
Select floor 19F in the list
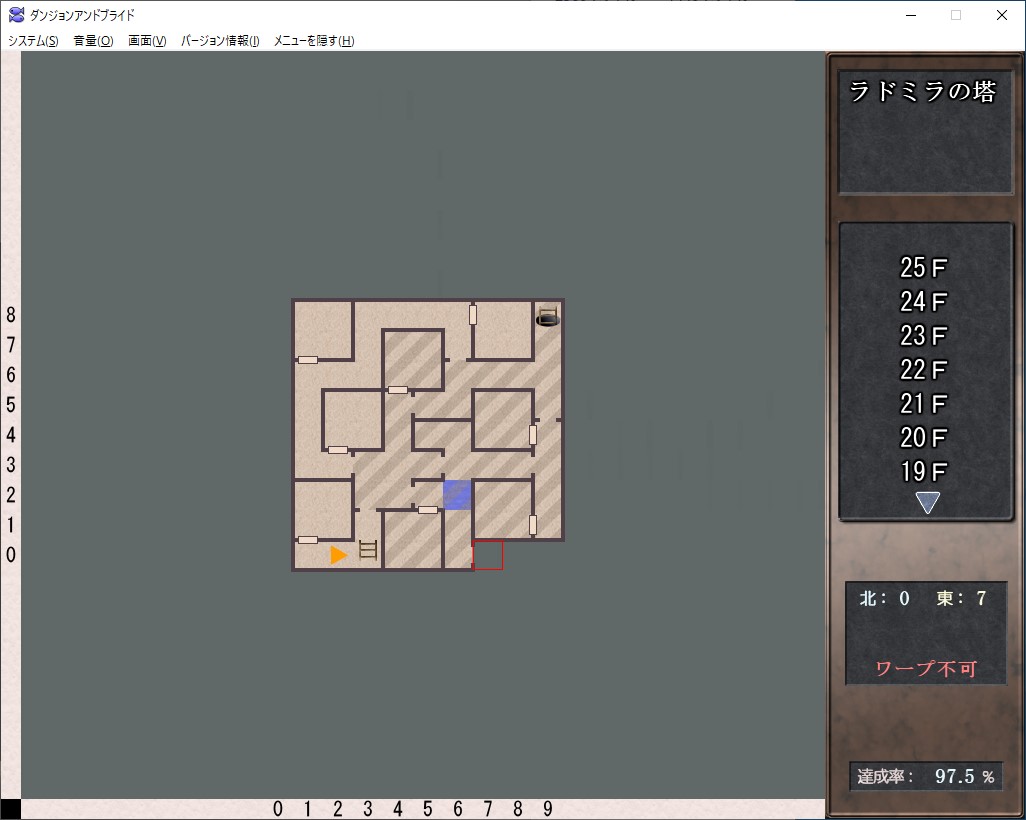pyautogui.click(x=923, y=471)
